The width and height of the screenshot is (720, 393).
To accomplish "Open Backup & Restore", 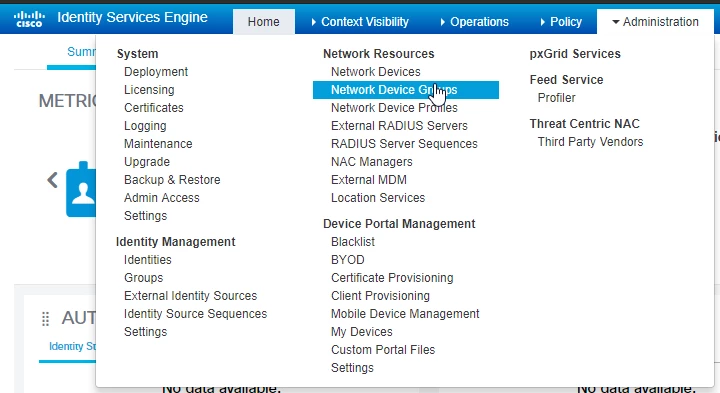I will 172,180.
